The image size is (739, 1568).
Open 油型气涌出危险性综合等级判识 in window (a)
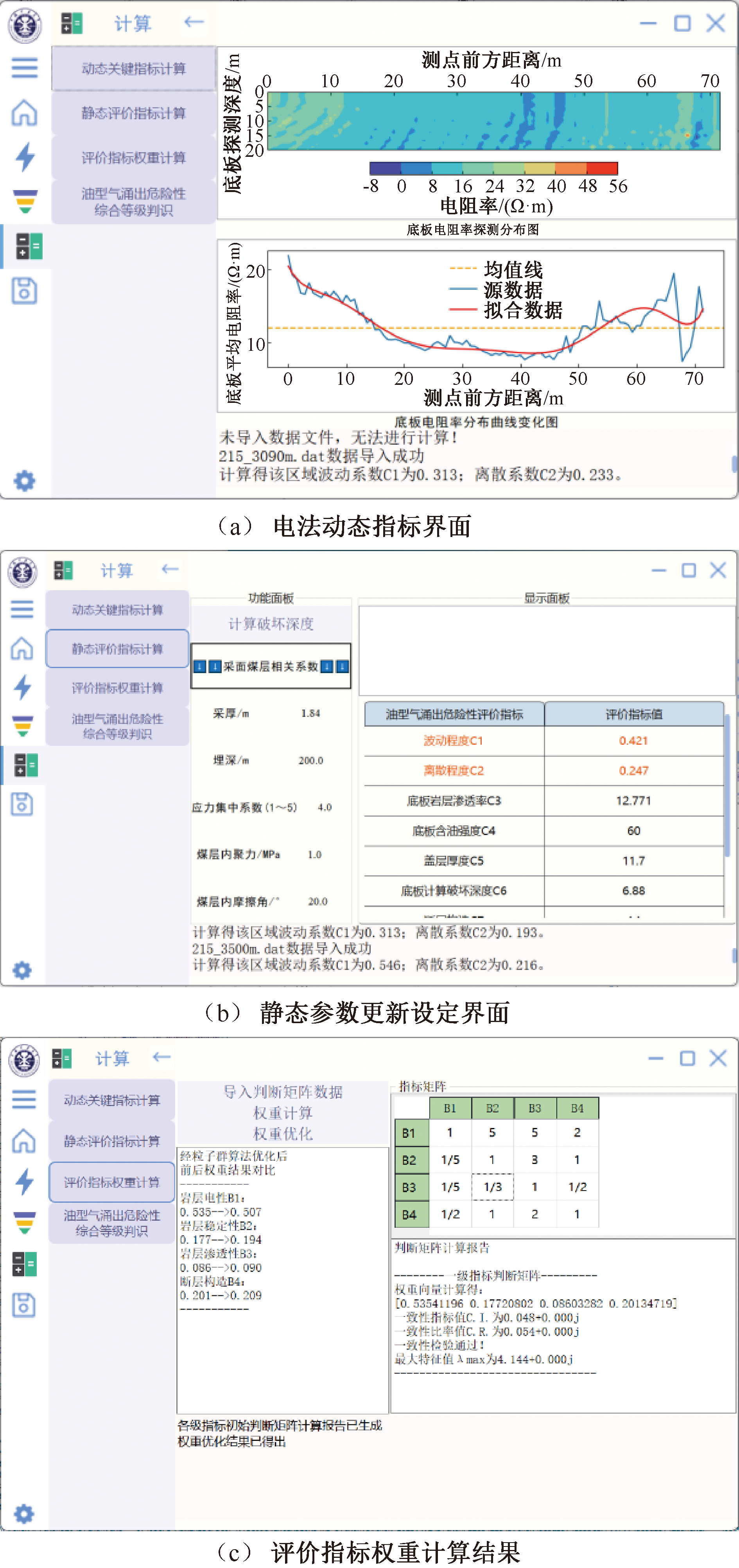133,201
